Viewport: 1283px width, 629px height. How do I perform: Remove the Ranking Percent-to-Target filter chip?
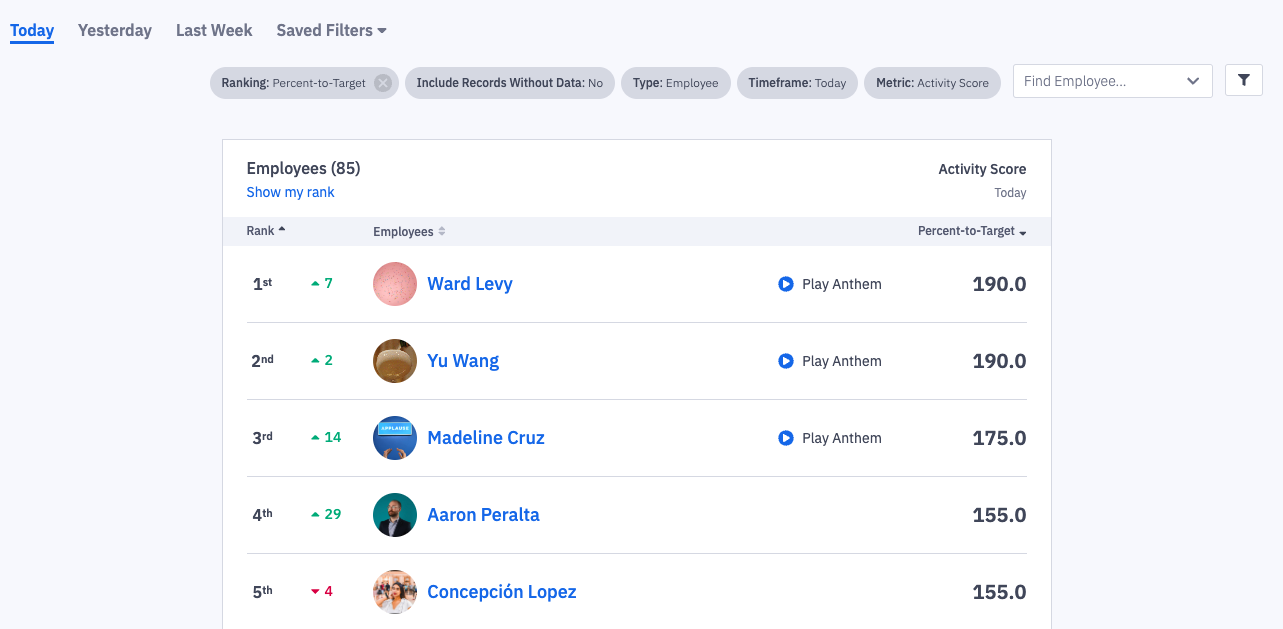click(x=383, y=83)
